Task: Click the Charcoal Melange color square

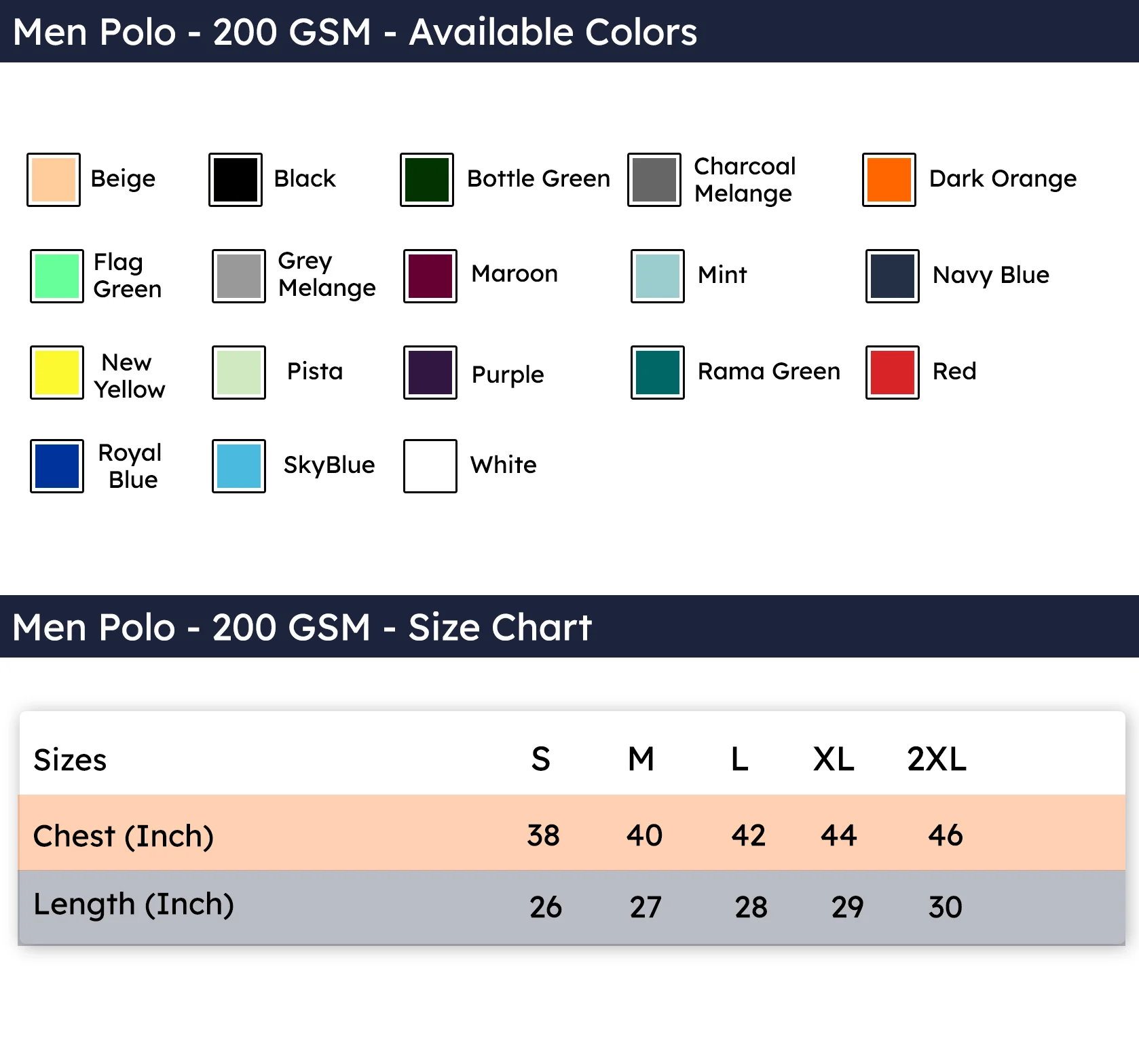Action: (654, 180)
